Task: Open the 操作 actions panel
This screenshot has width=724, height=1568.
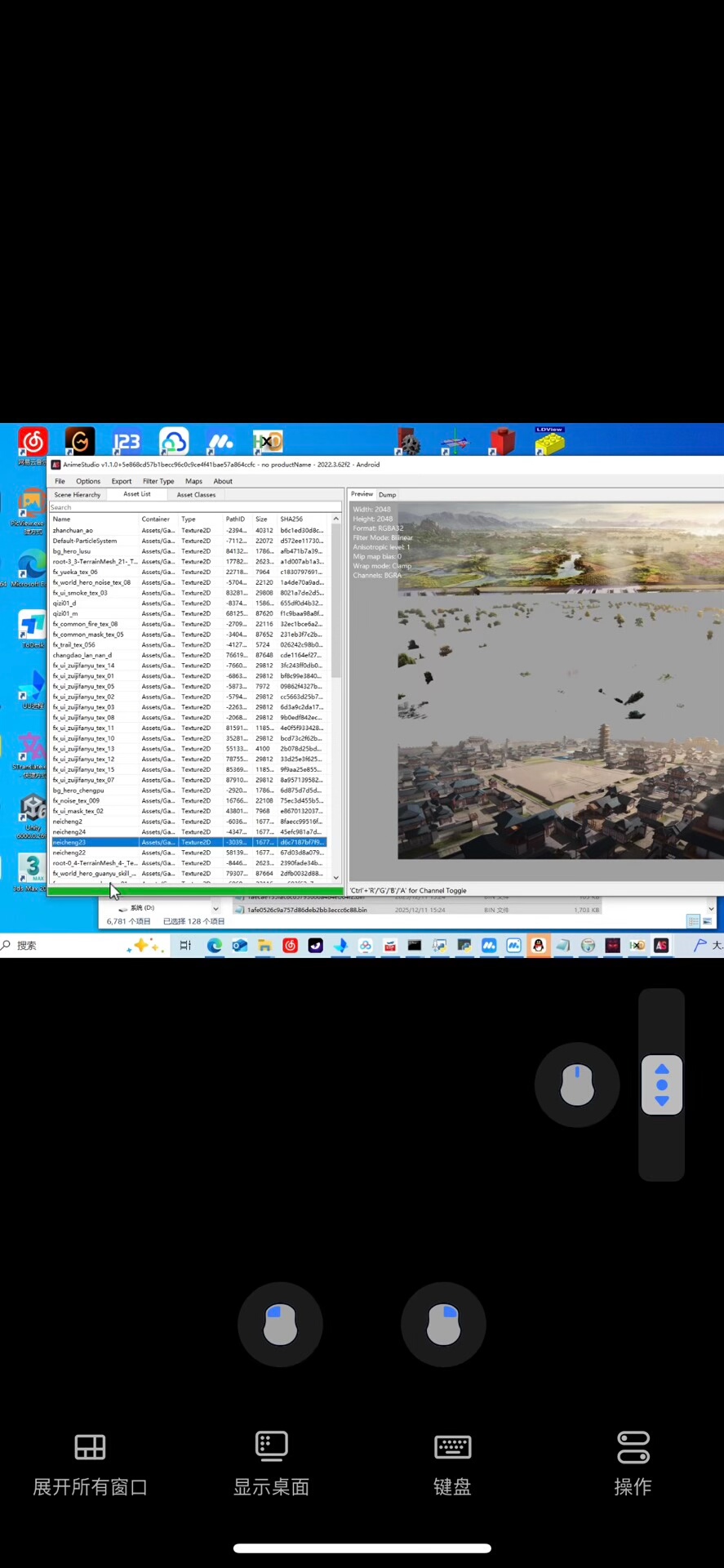Action: (x=633, y=1463)
